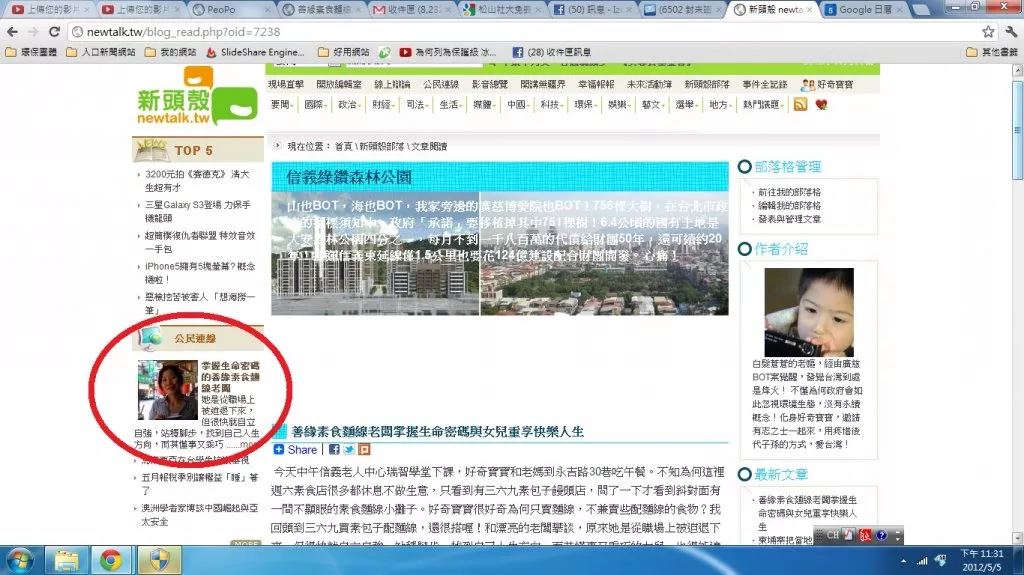Click the page vertical scrollbar thumb
Viewport: 1024px width, 575px height.
coord(1017,129)
